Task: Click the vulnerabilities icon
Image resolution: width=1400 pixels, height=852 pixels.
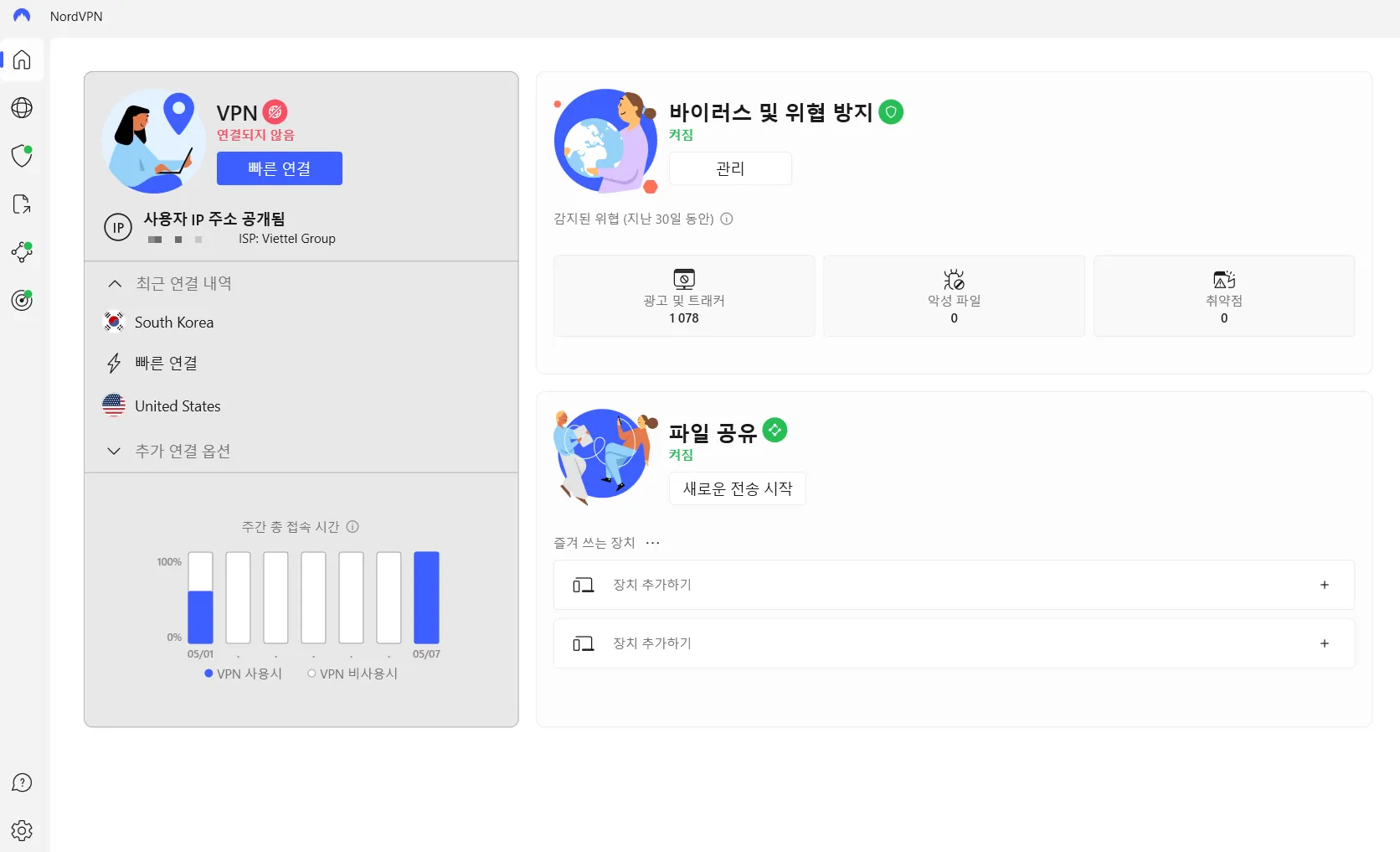Action: coord(1224,279)
